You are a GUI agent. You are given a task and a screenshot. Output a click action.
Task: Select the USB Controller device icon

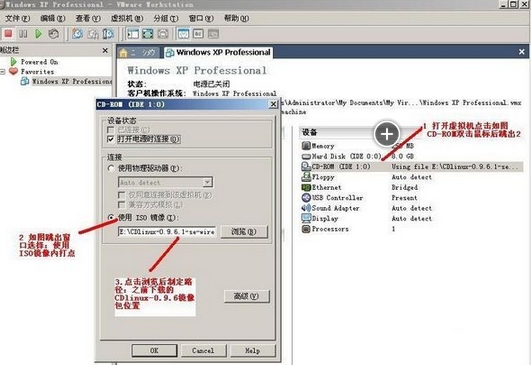(306, 197)
